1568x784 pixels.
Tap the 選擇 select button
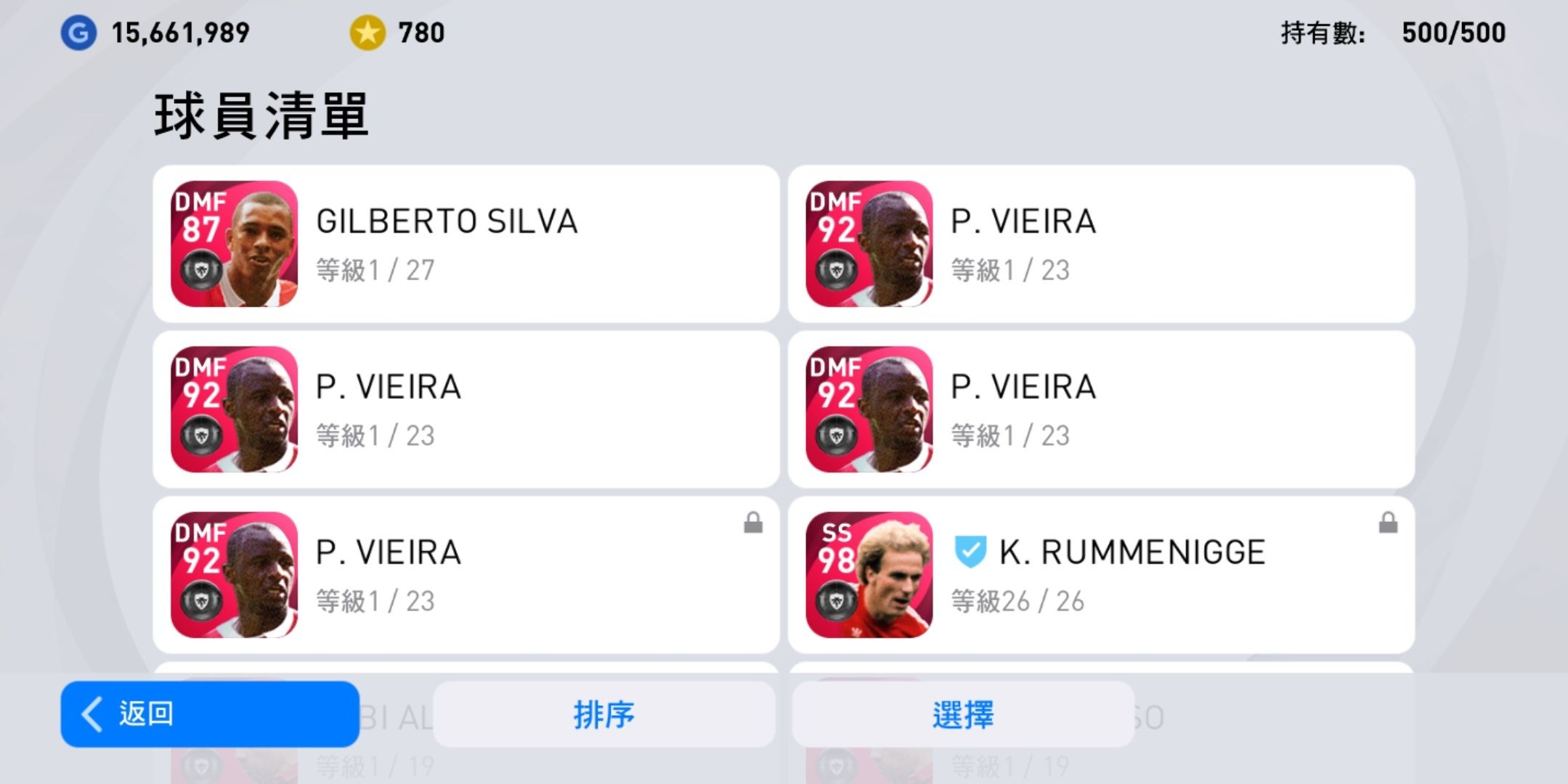click(963, 714)
